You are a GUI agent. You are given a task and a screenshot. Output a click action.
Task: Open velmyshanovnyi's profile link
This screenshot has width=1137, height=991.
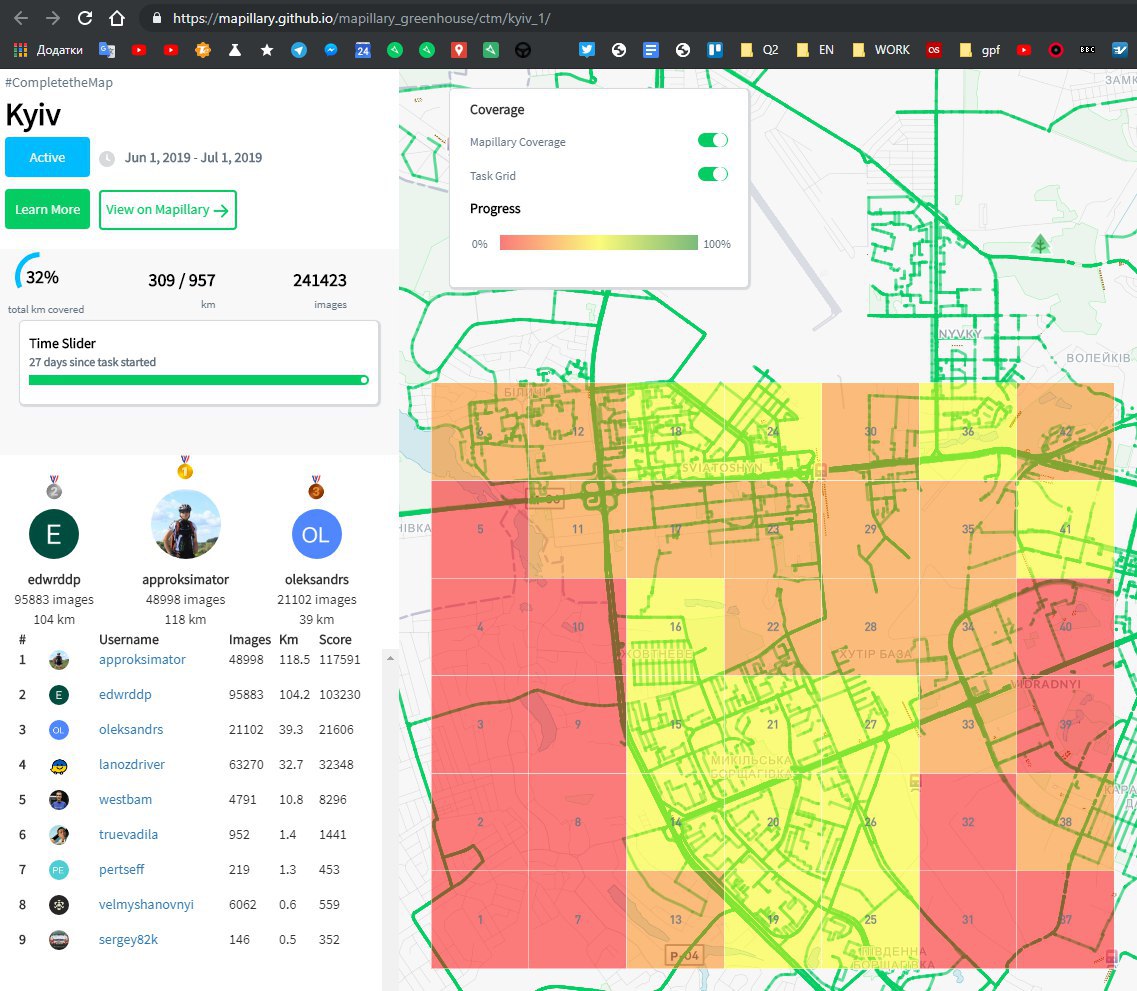pyautogui.click(x=146, y=905)
